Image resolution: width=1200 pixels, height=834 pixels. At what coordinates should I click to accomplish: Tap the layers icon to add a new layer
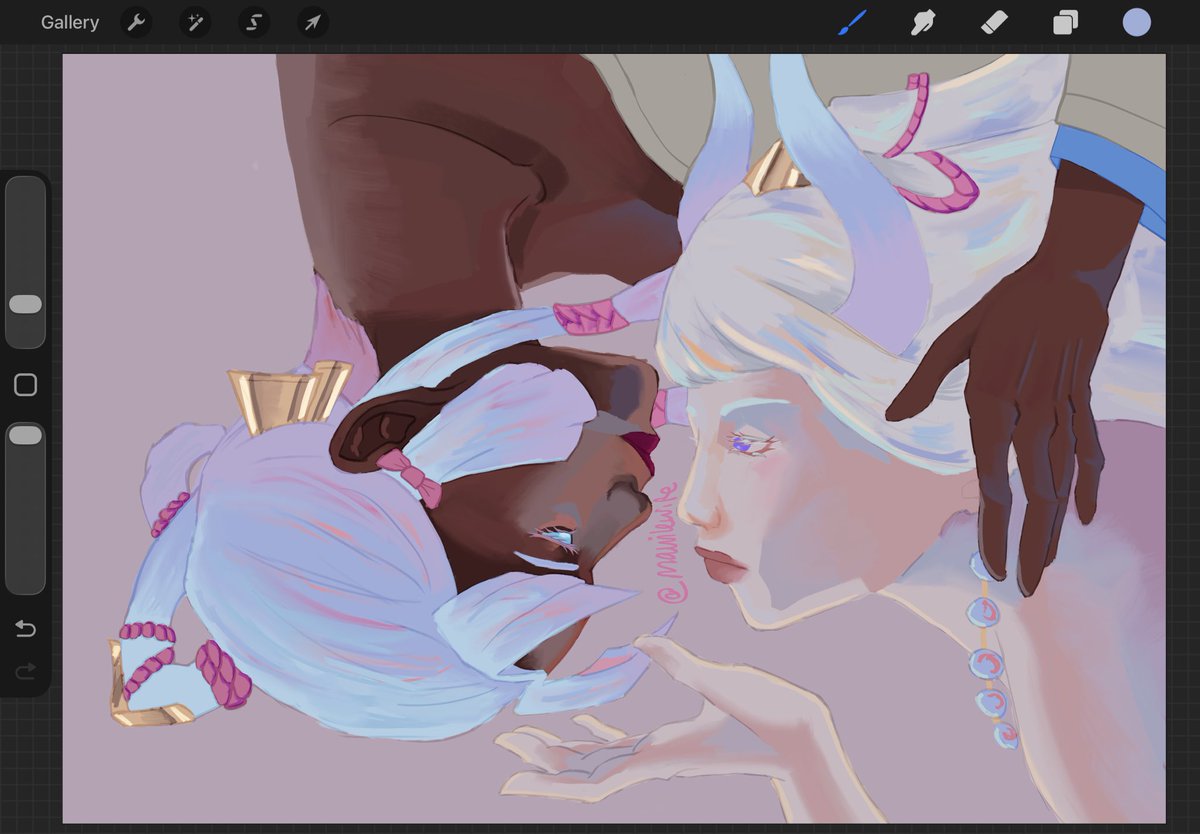click(x=1064, y=22)
